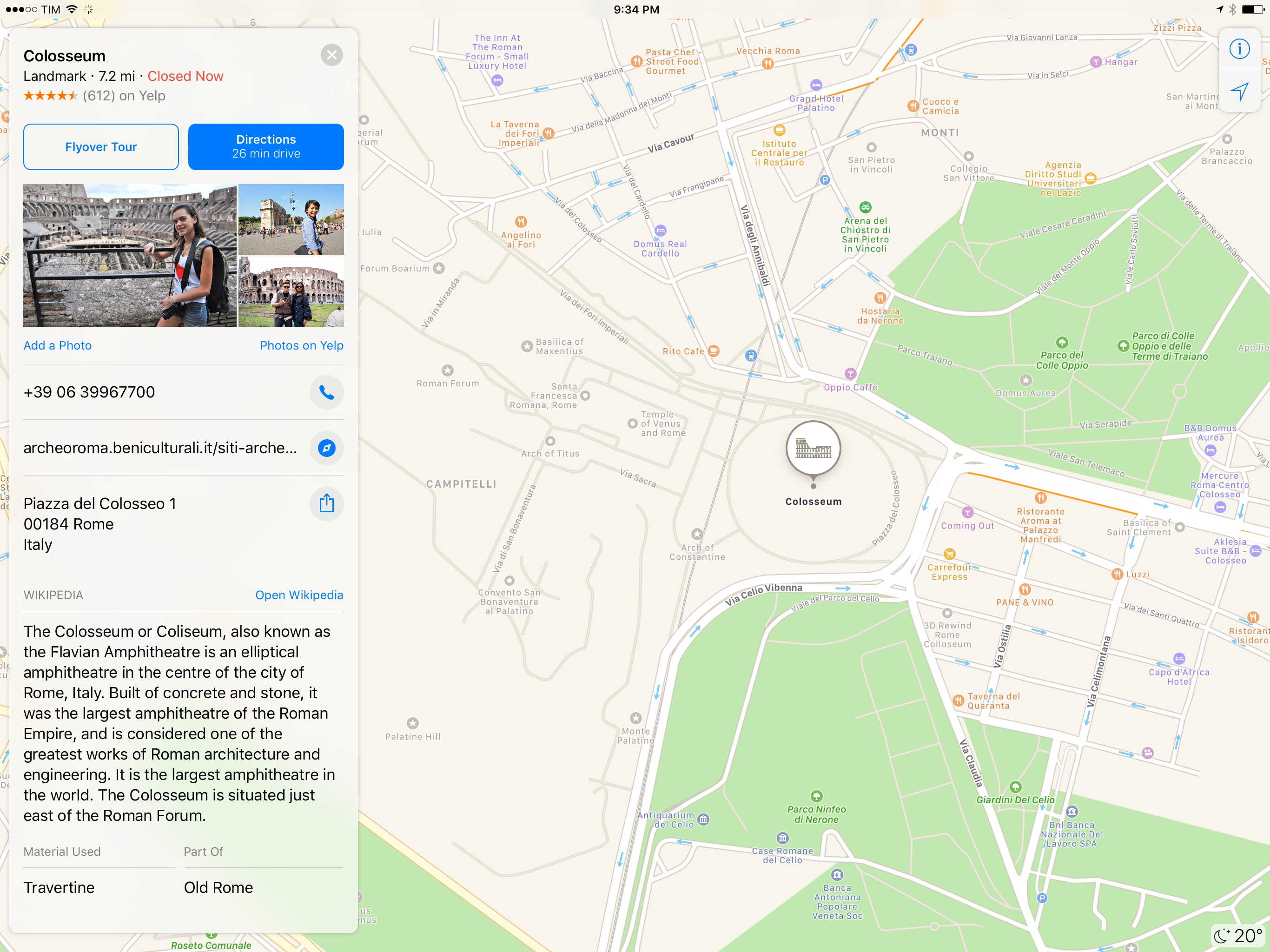Select the Roman Forum landmark marker

coord(448,370)
